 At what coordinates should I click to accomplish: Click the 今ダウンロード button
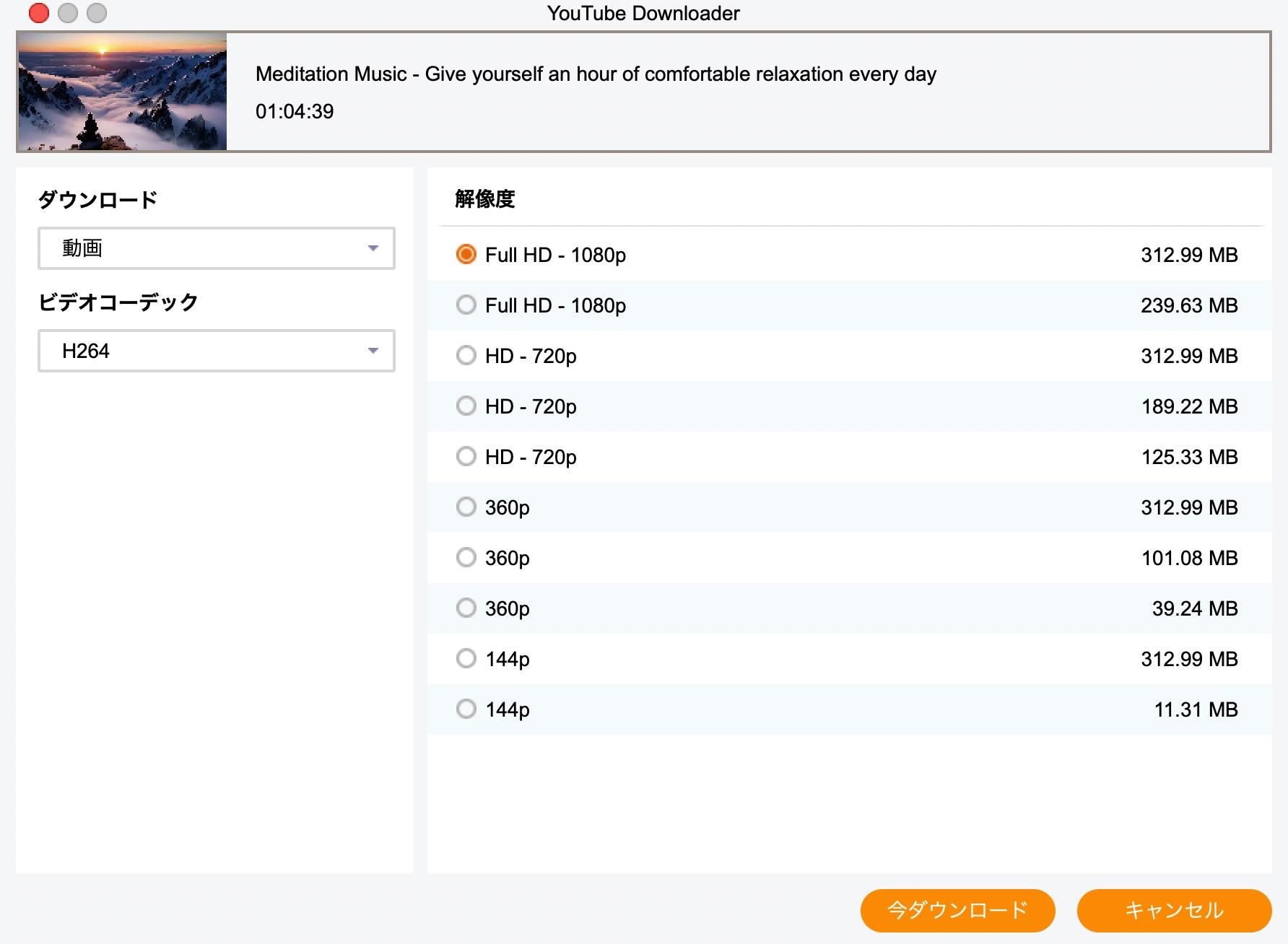tap(957, 910)
